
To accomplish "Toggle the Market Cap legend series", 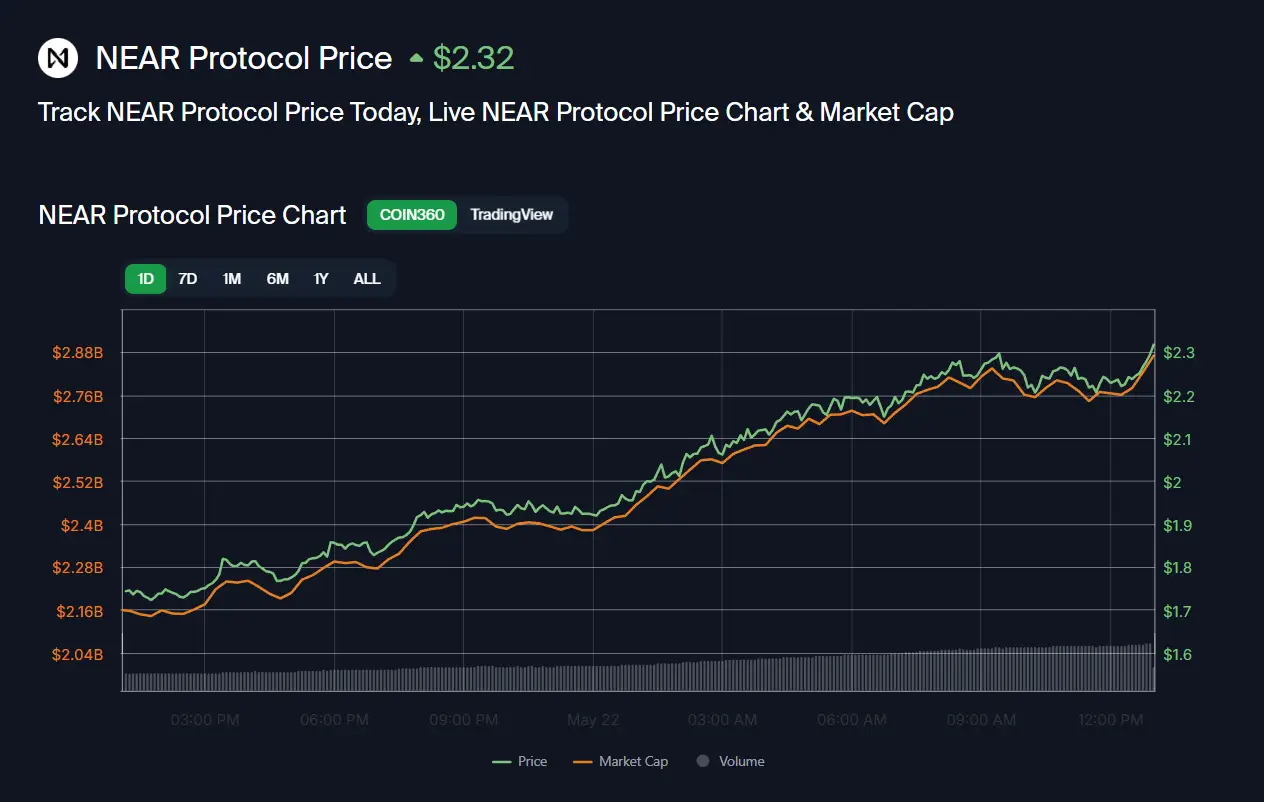I will click(x=621, y=761).
